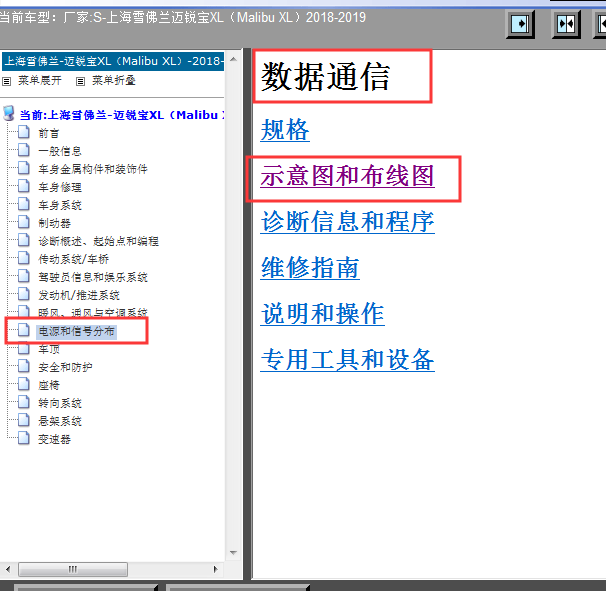Screen dimensions: 606x591
Task: Open the 示意图和布线图 link
Action: [347, 175]
